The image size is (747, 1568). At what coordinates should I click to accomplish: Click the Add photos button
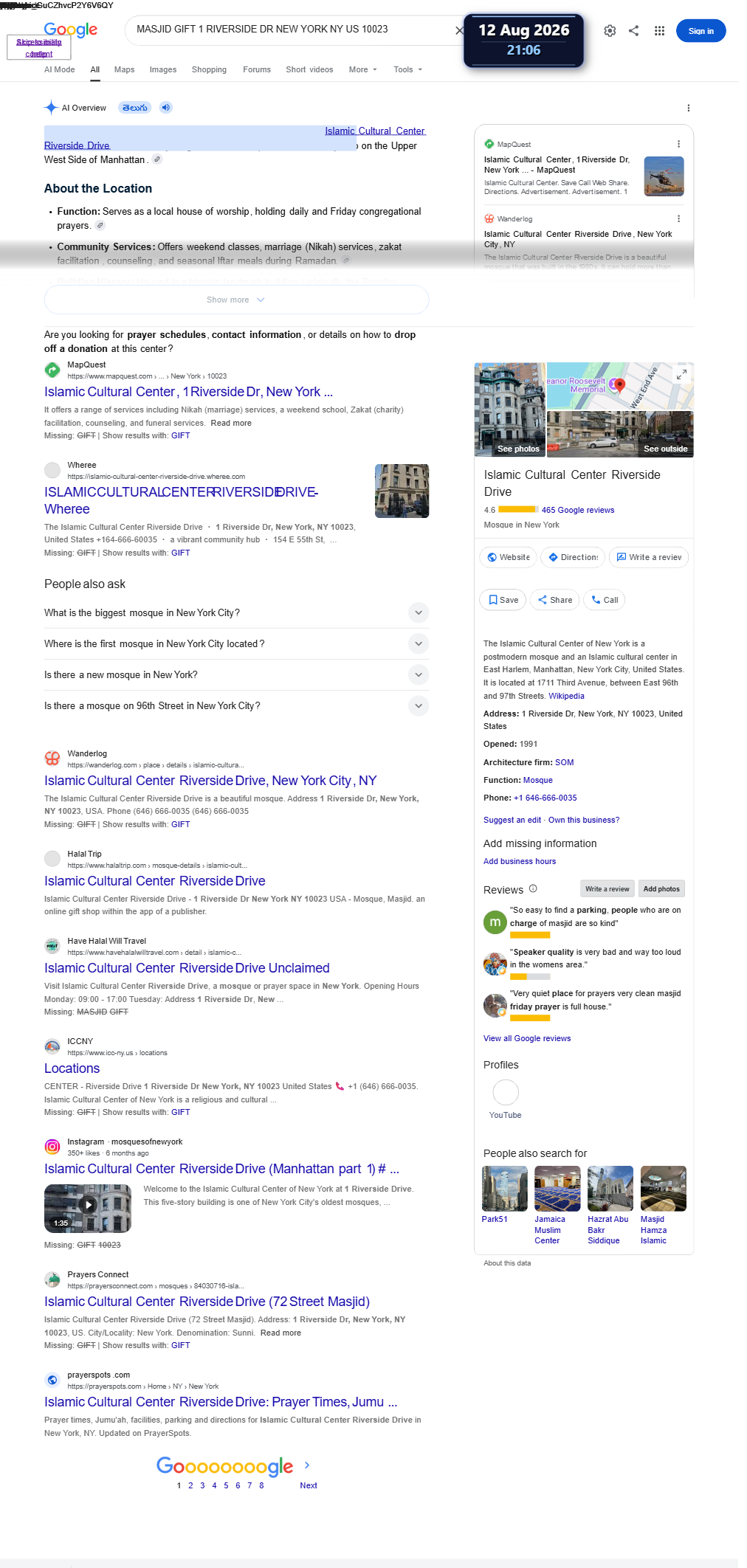pyautogui.click(x=661, y=889)
